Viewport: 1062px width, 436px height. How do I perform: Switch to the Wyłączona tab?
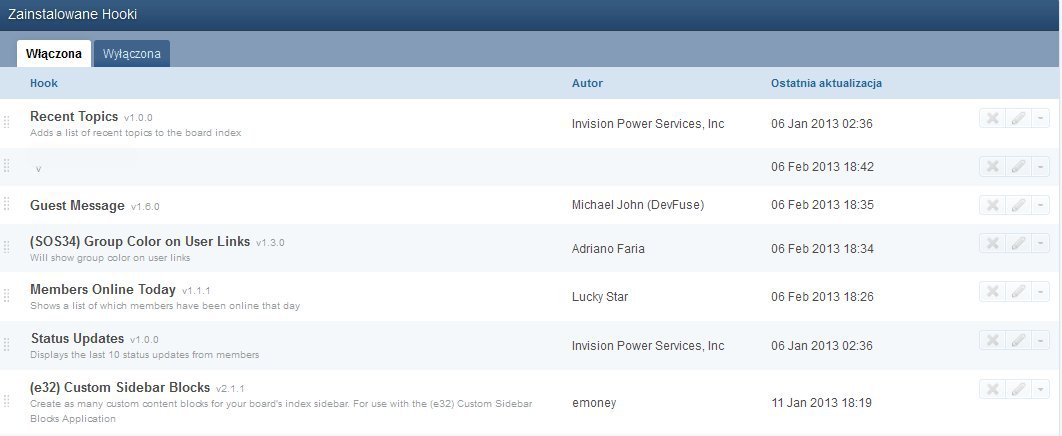click(131, 54)
